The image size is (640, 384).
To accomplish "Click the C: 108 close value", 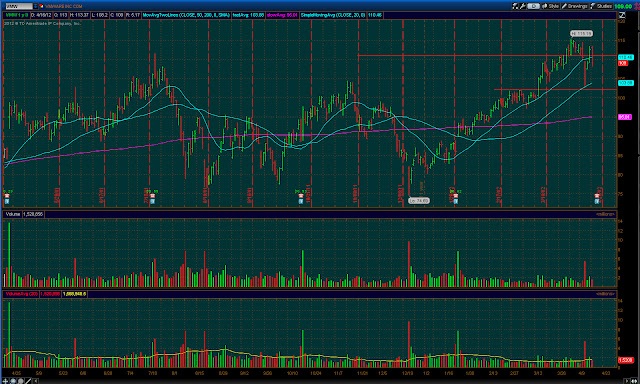I will coord(117,15).
